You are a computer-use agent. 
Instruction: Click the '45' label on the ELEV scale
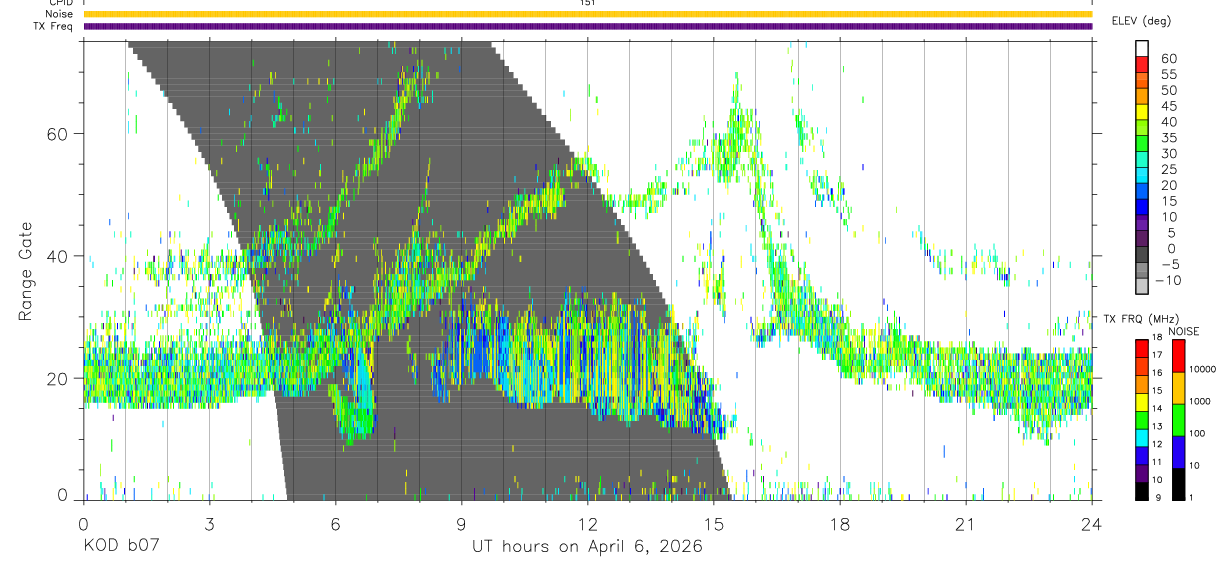(1169, 105)
